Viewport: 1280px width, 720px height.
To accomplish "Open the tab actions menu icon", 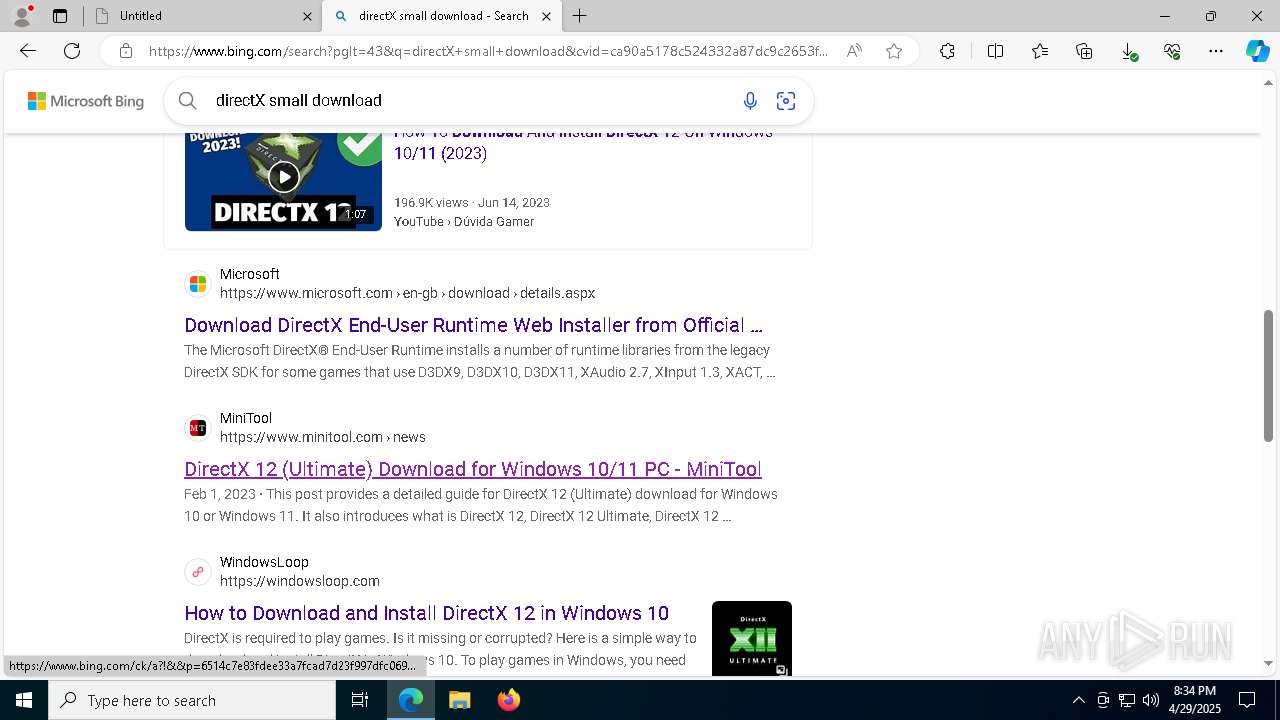I will tap(60, 16).
